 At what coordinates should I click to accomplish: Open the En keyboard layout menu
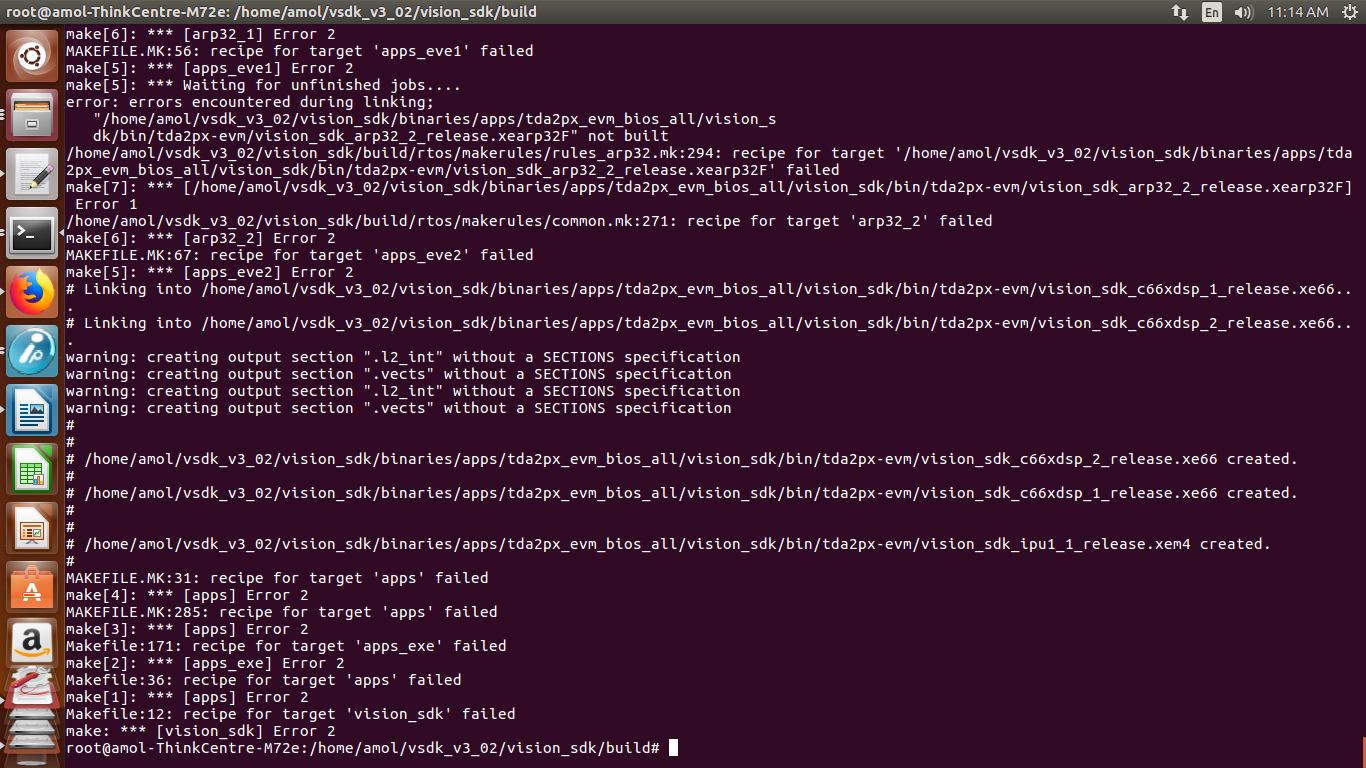[x=1212, y=12]
